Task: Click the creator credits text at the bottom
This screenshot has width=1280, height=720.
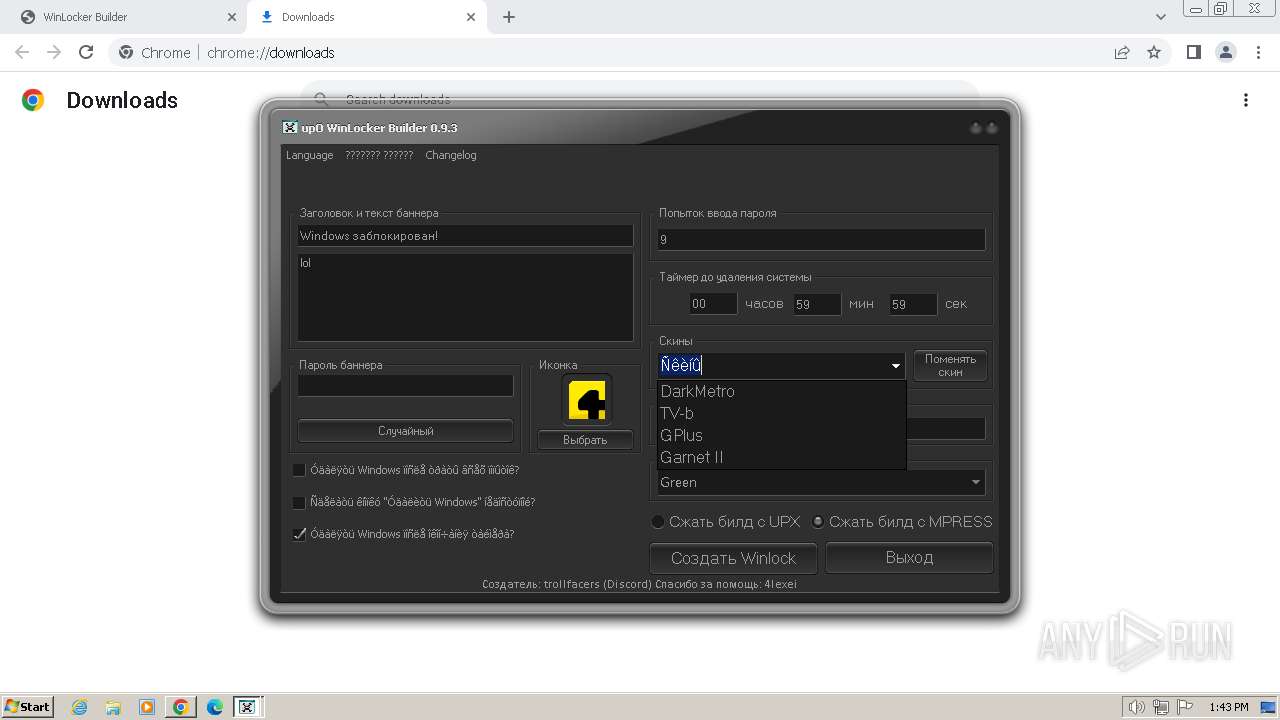Action: tap(639, 584)
